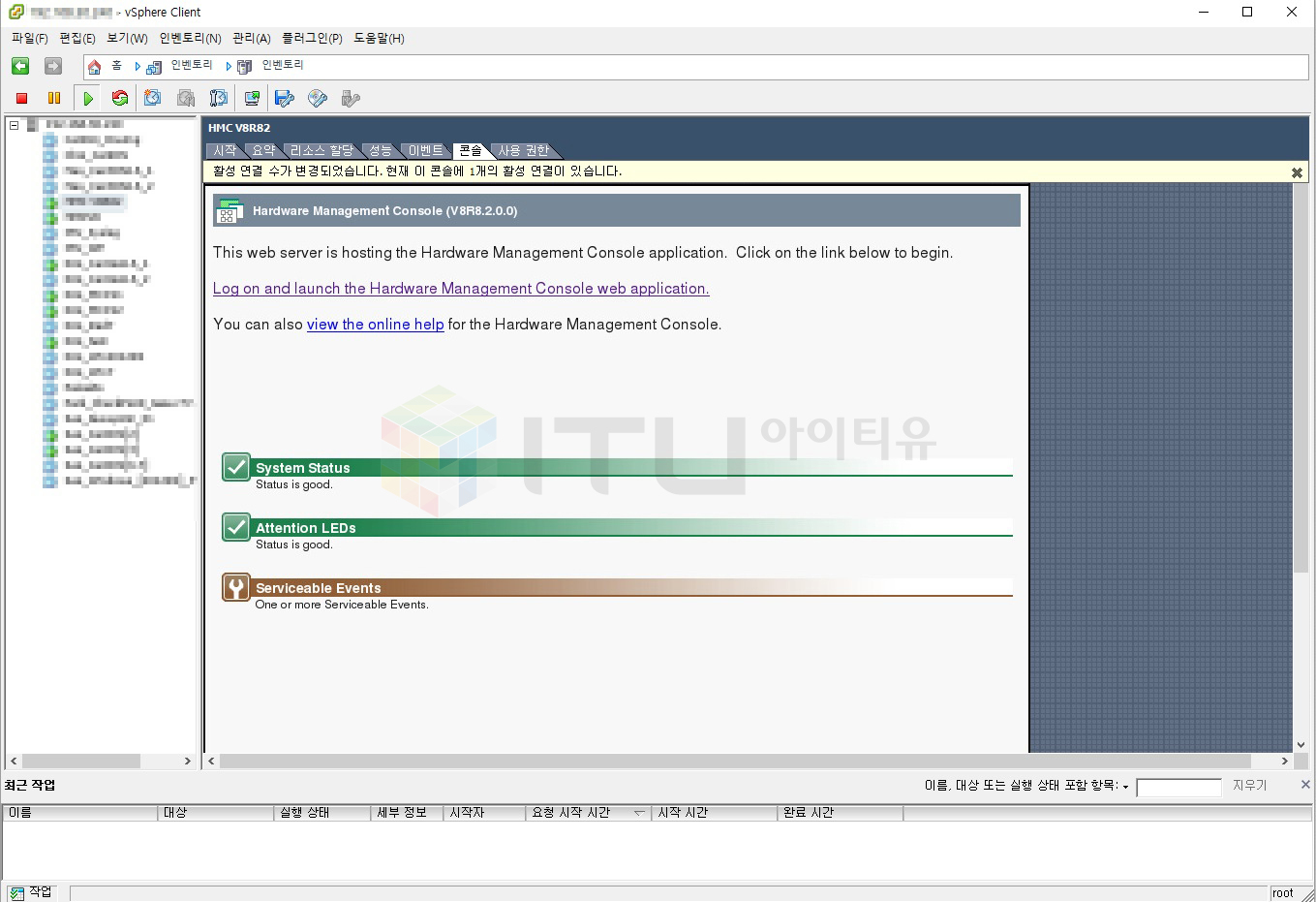Take a snapshot with the snapshot icon

pos(153,98)
